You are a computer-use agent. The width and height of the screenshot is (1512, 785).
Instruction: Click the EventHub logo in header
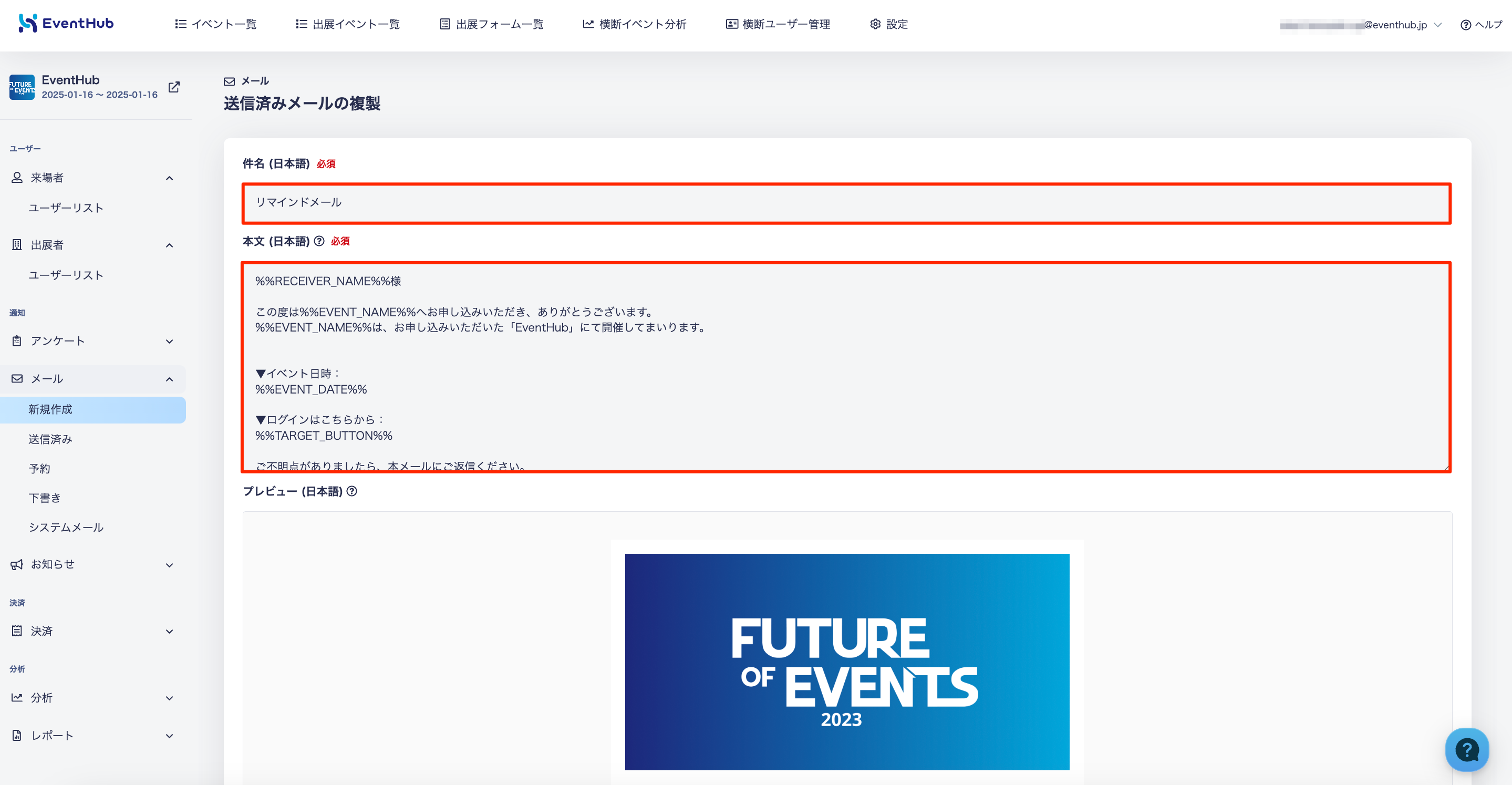click(66, 24)
